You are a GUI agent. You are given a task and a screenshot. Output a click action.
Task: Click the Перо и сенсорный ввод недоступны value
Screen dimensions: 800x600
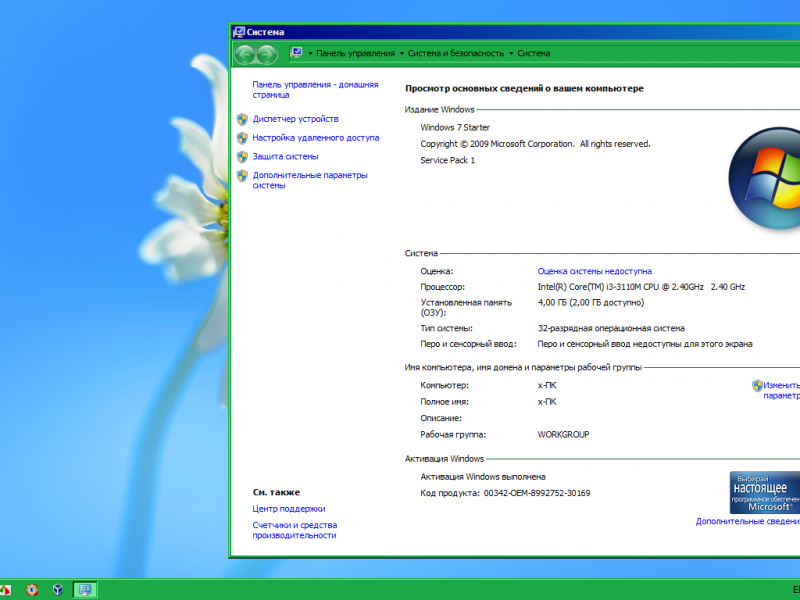[645, 344]
